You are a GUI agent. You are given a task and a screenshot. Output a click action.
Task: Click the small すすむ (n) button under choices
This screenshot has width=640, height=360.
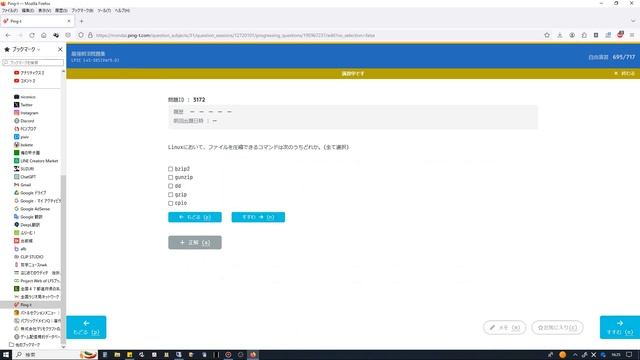[258, 217]
